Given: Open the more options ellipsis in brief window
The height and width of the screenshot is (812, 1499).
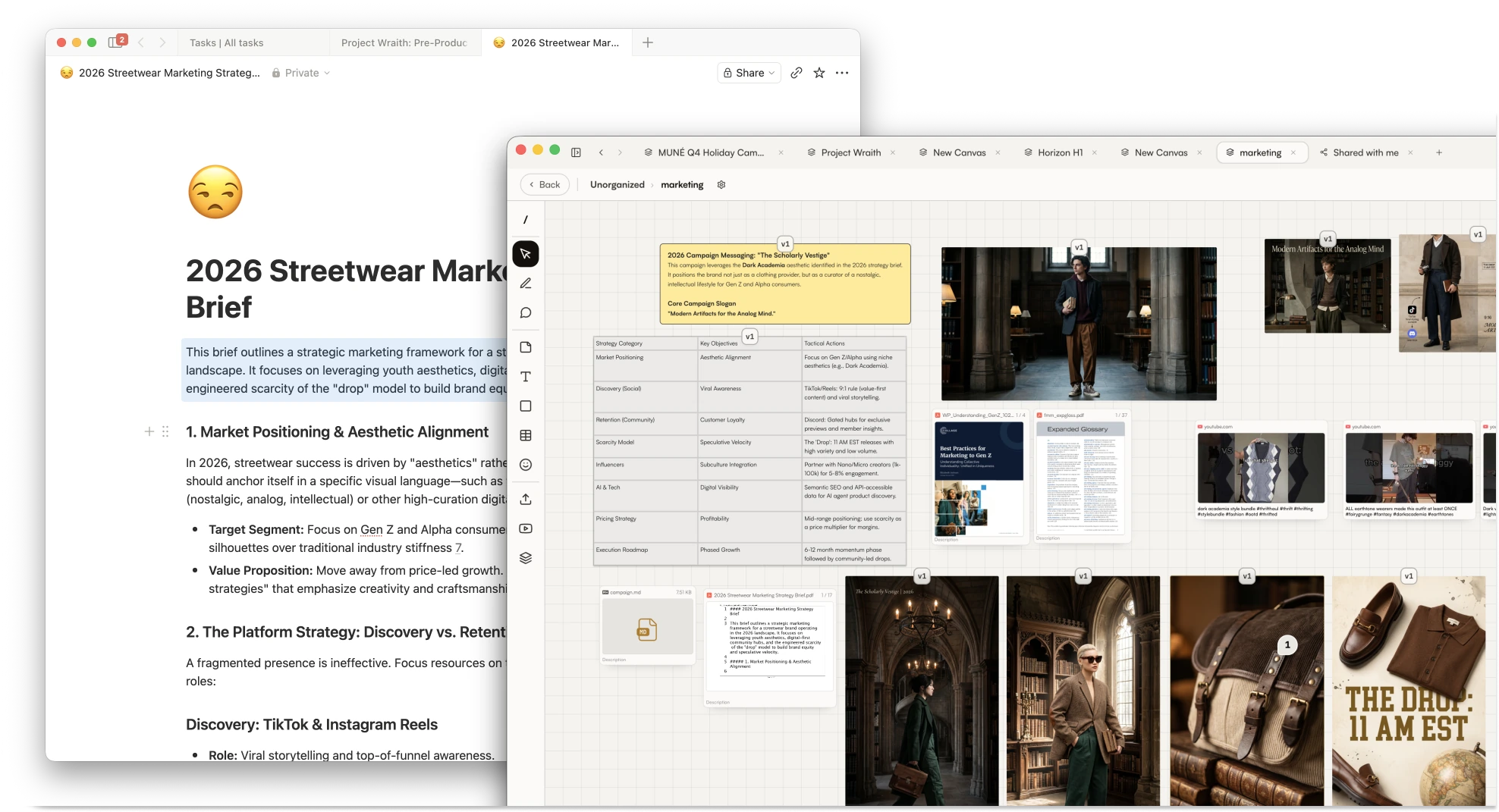Looking at the screenshot, I should (842, 73).
